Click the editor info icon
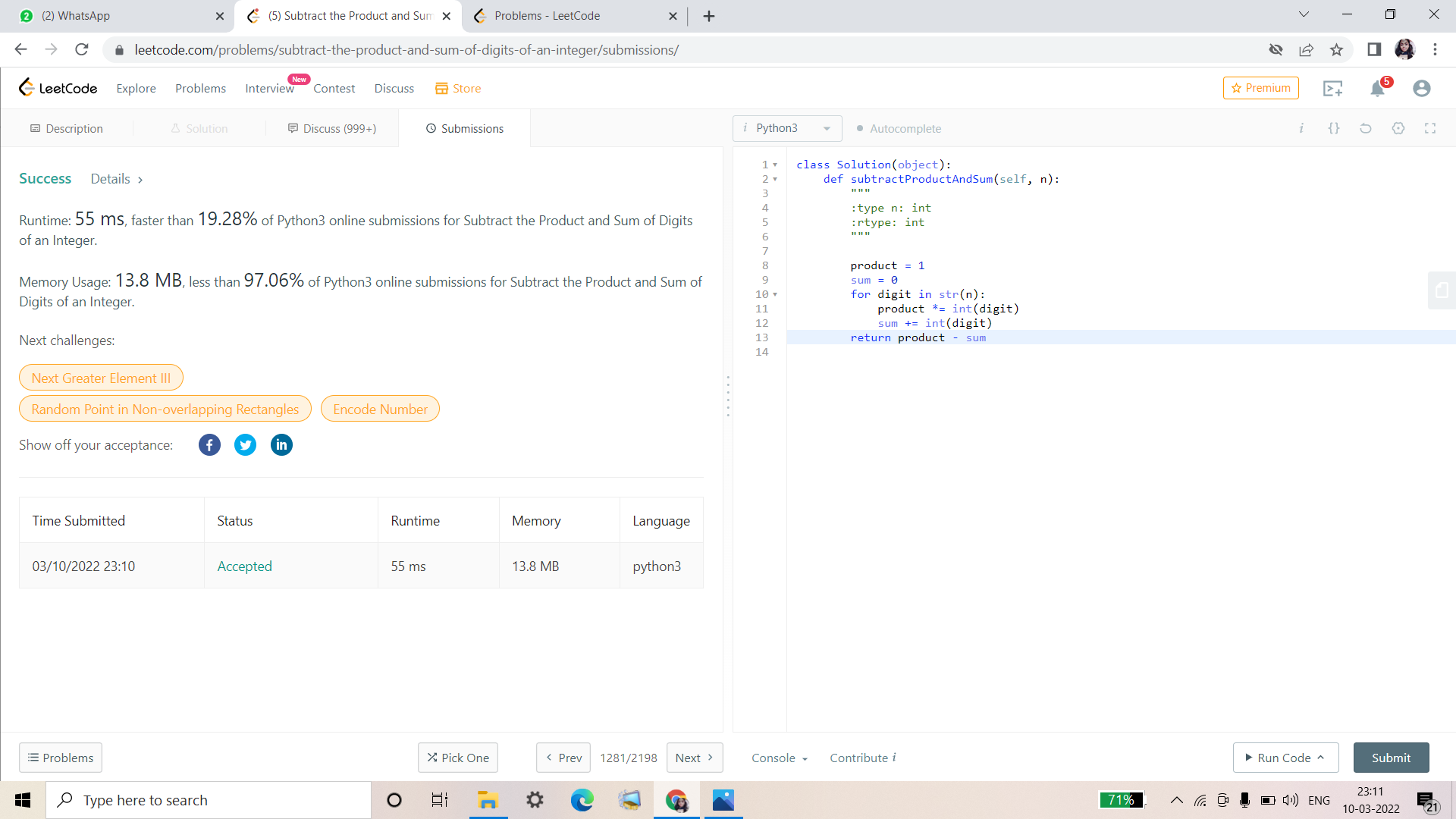The height and width of the screenshot is (819, 1456). [1301, 128]
